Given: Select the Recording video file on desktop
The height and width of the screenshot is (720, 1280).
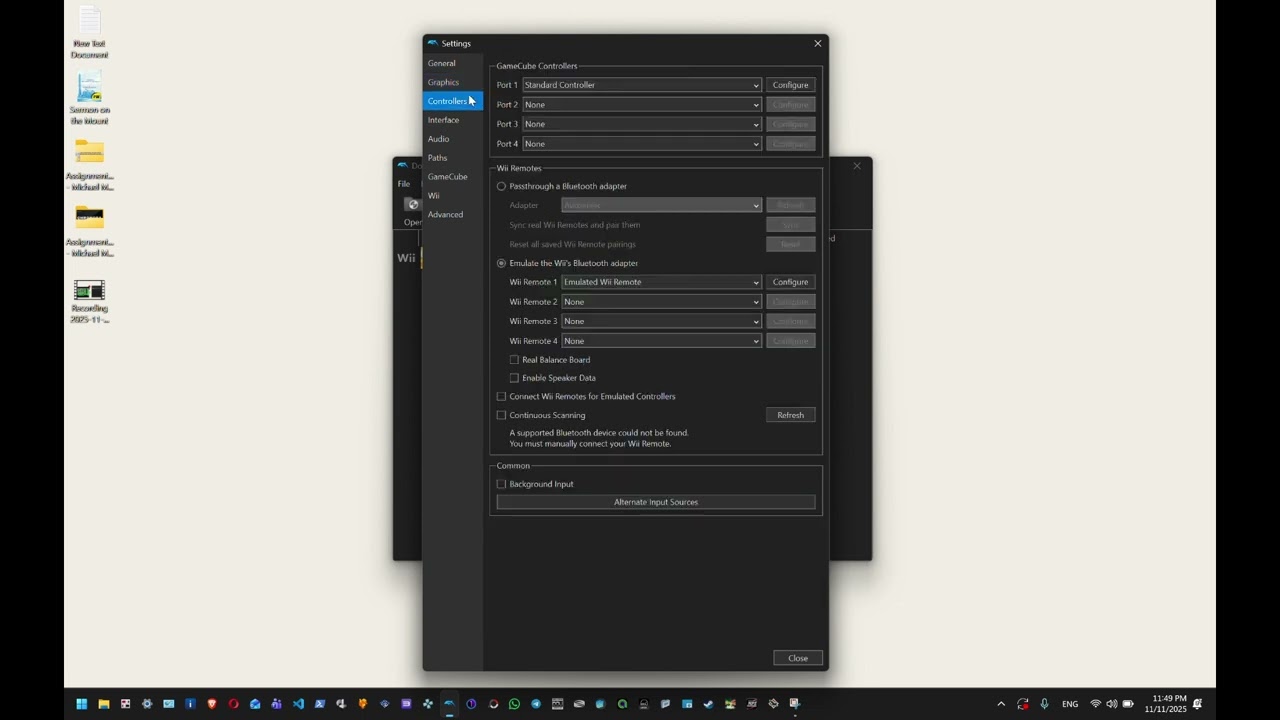Looking at the screenshot, I should (x=89, y=300).
